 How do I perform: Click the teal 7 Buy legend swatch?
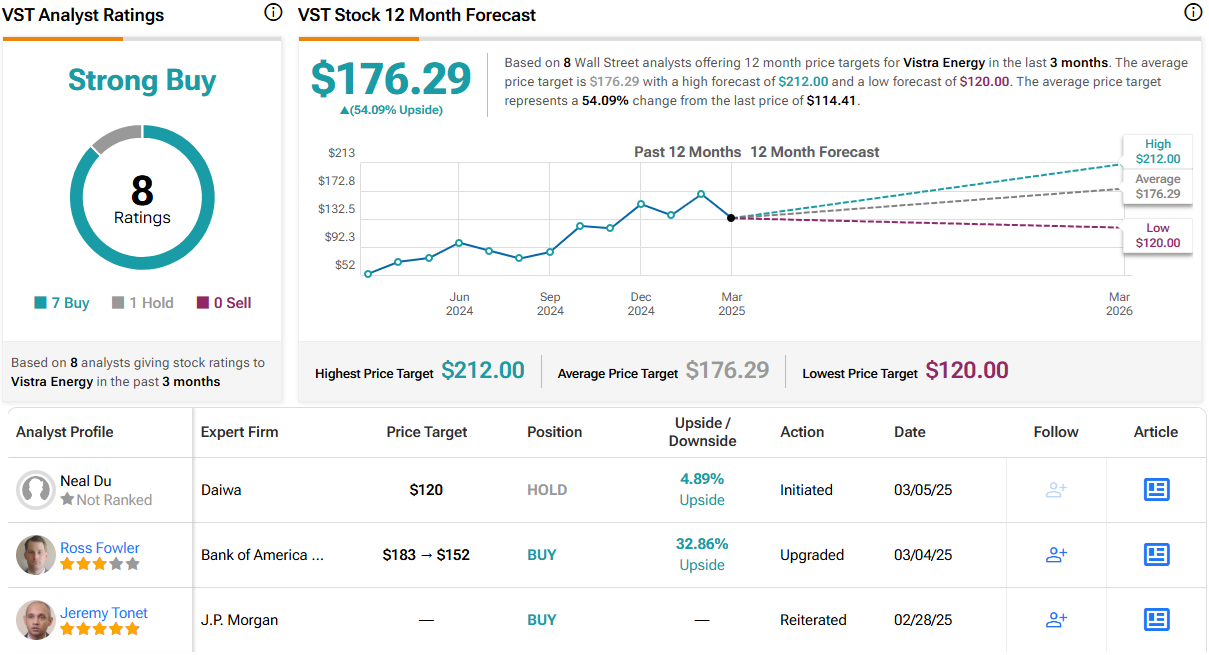pos(41,303)
